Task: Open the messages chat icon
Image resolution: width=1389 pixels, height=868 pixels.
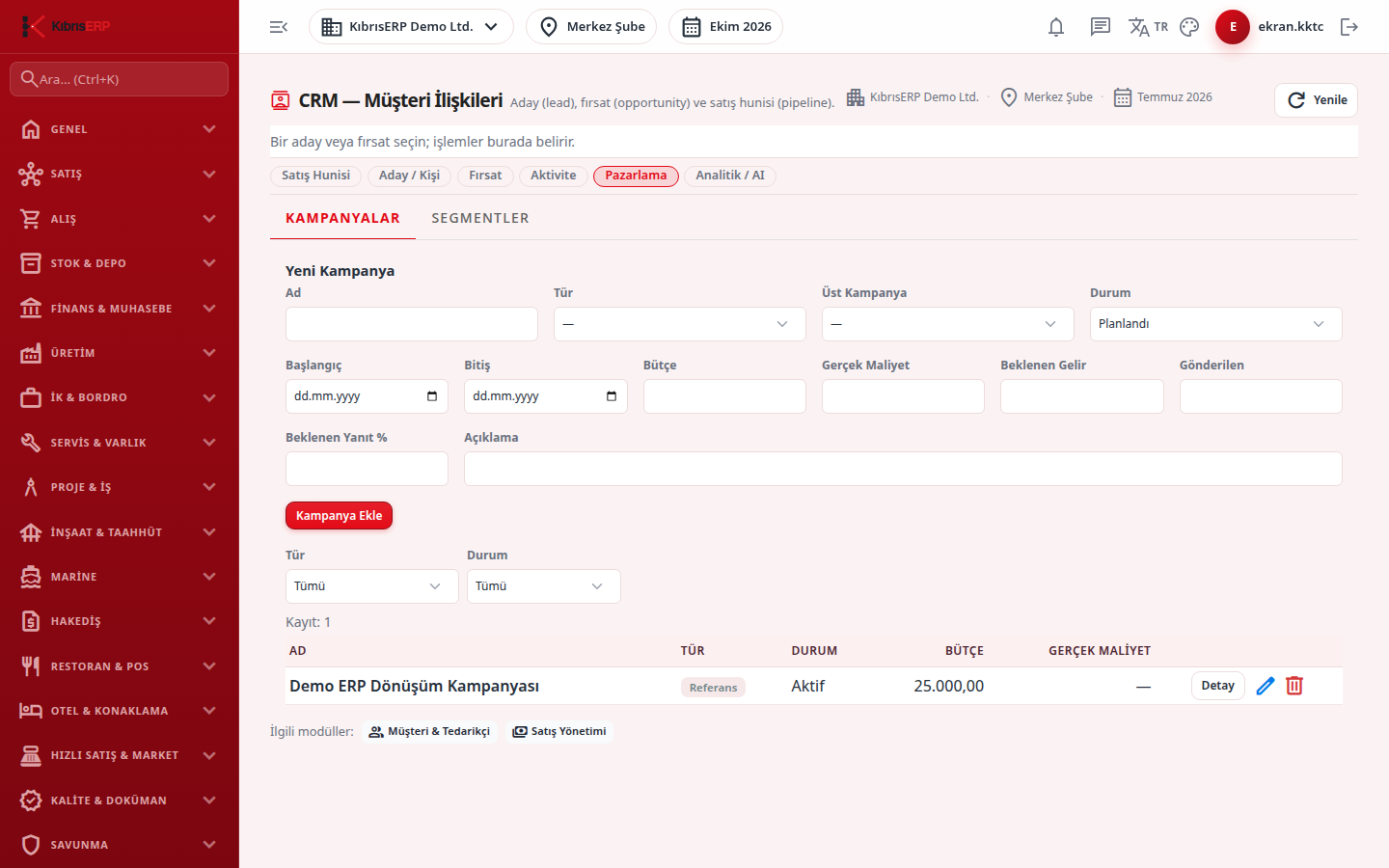Action: [x=1101, y=27]
